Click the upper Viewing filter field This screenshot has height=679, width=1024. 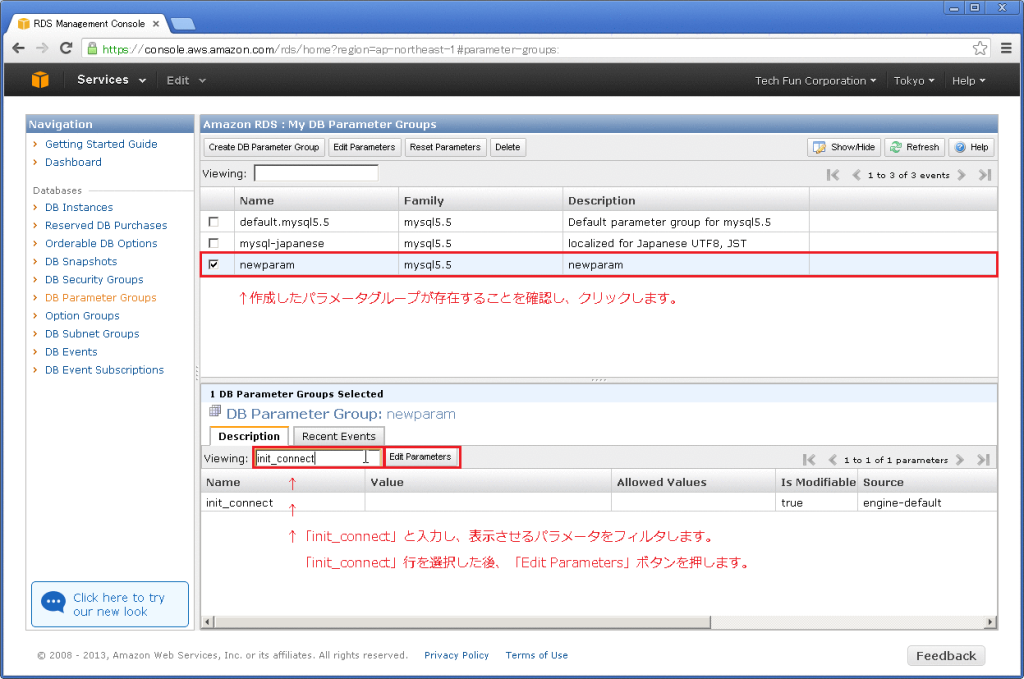tap(316, 174)
